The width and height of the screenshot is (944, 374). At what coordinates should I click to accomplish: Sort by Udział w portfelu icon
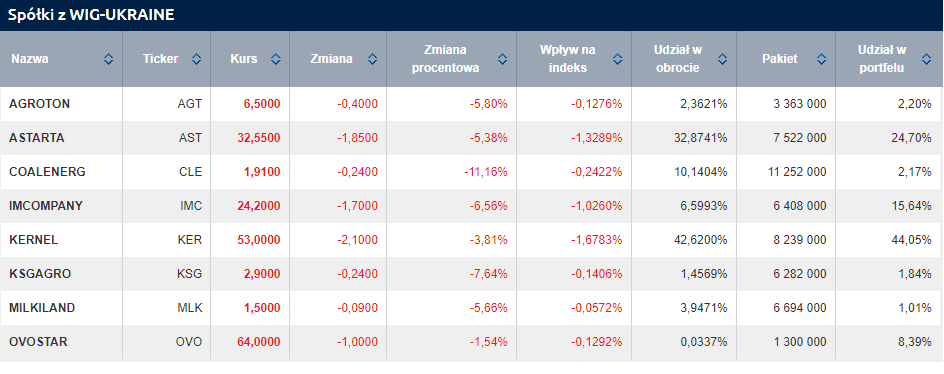point(927,59)
